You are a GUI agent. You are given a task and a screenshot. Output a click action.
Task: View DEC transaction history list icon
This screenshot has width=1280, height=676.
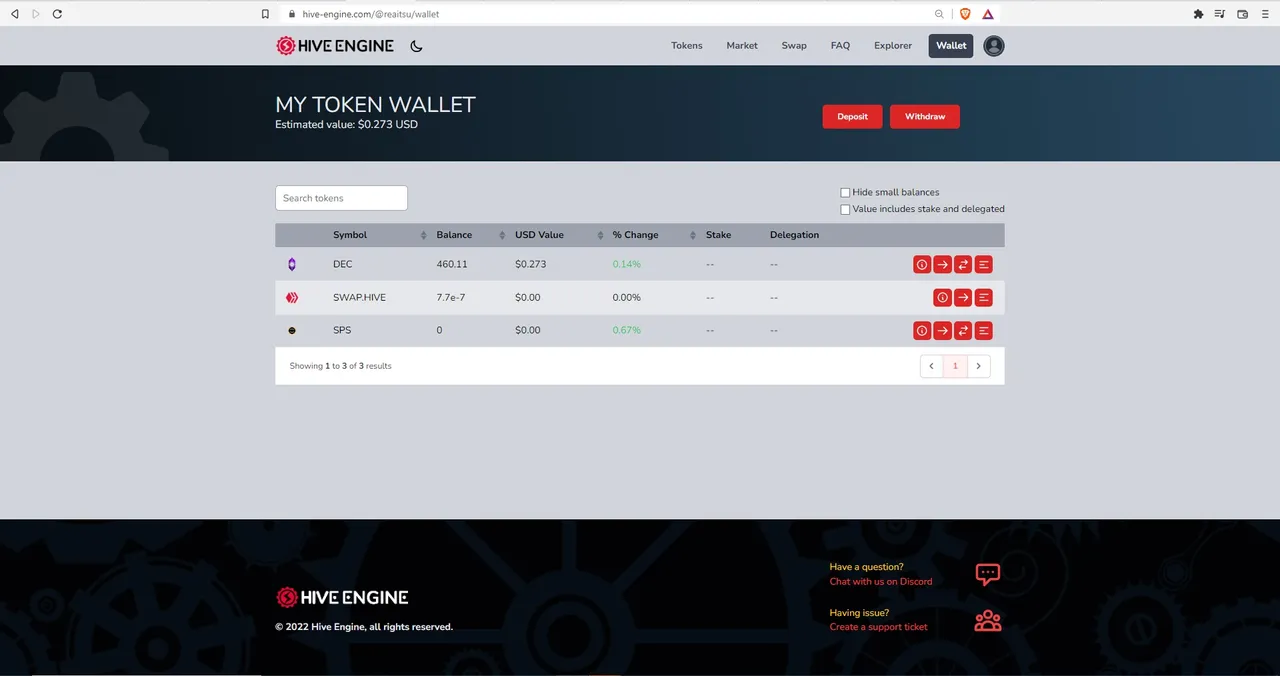[984, 264]
